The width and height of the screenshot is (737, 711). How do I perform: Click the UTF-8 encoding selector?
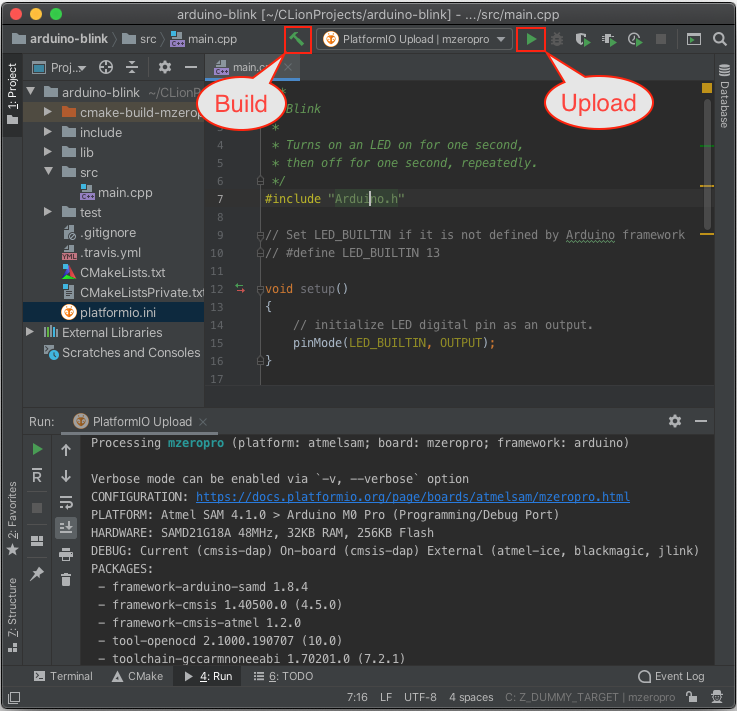click(420, 697)
